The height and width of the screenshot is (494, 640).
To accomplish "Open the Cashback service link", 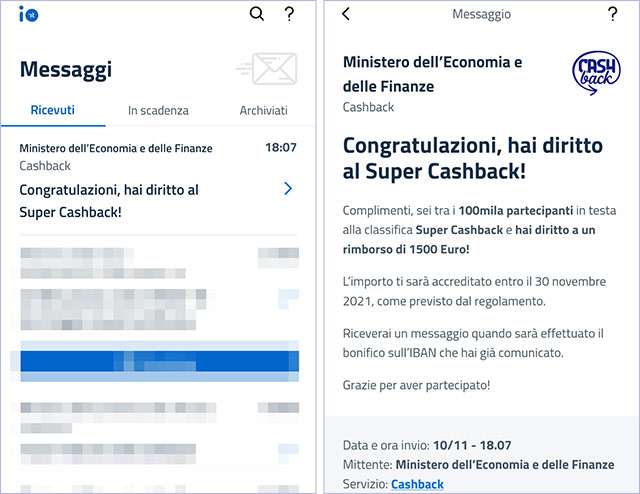I will point(417,484).
